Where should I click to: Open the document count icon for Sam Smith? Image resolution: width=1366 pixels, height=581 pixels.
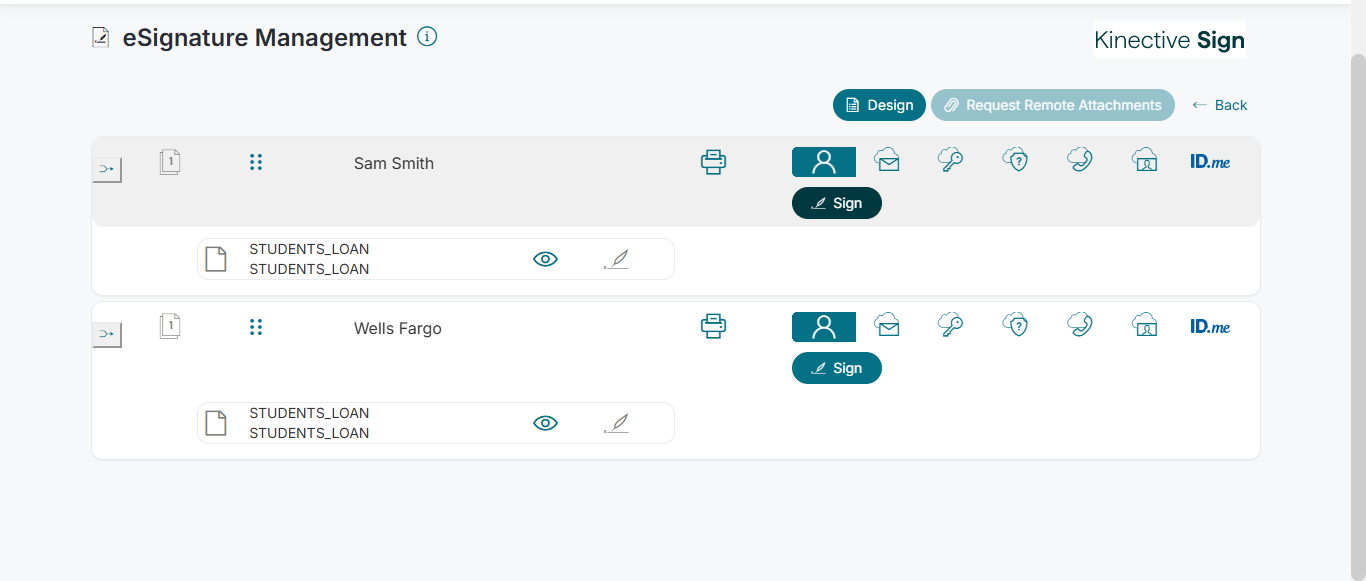point(170,162)
